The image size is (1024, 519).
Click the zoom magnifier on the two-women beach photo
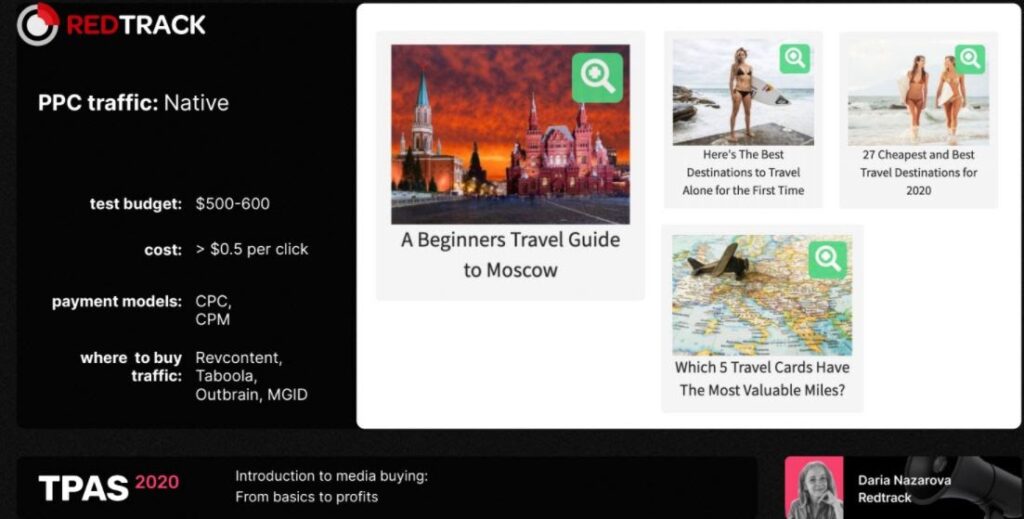point(969,58)
